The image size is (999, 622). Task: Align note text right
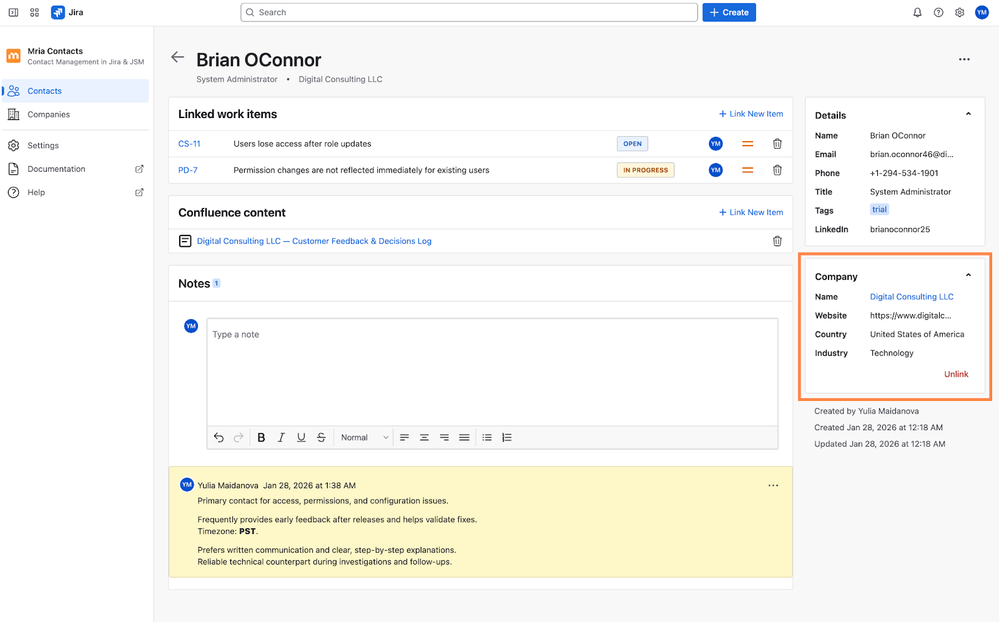pos(444,437)
